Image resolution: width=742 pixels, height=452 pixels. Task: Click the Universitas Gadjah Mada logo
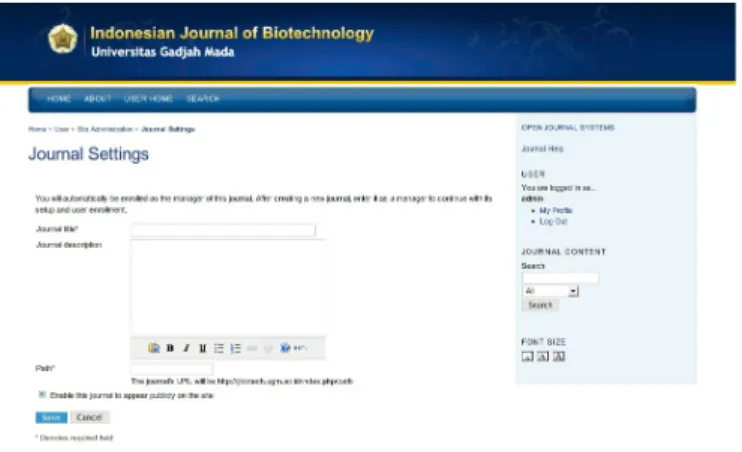point(62,39)
